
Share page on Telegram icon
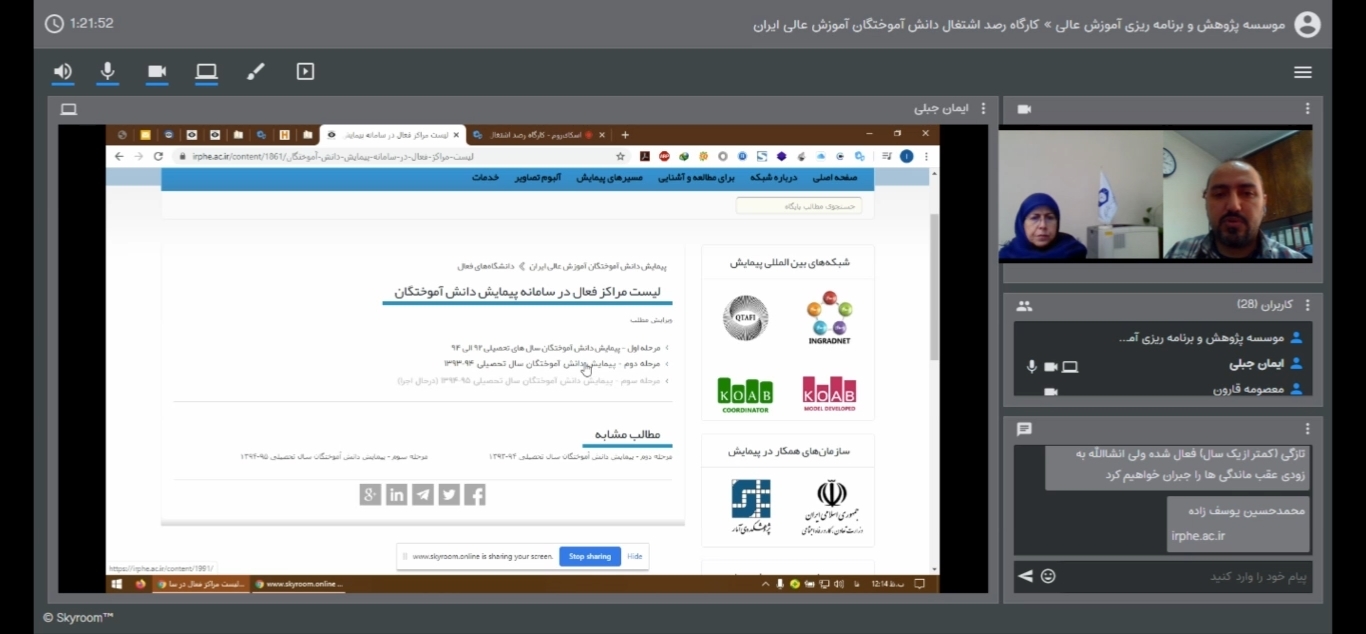[423, 494]
